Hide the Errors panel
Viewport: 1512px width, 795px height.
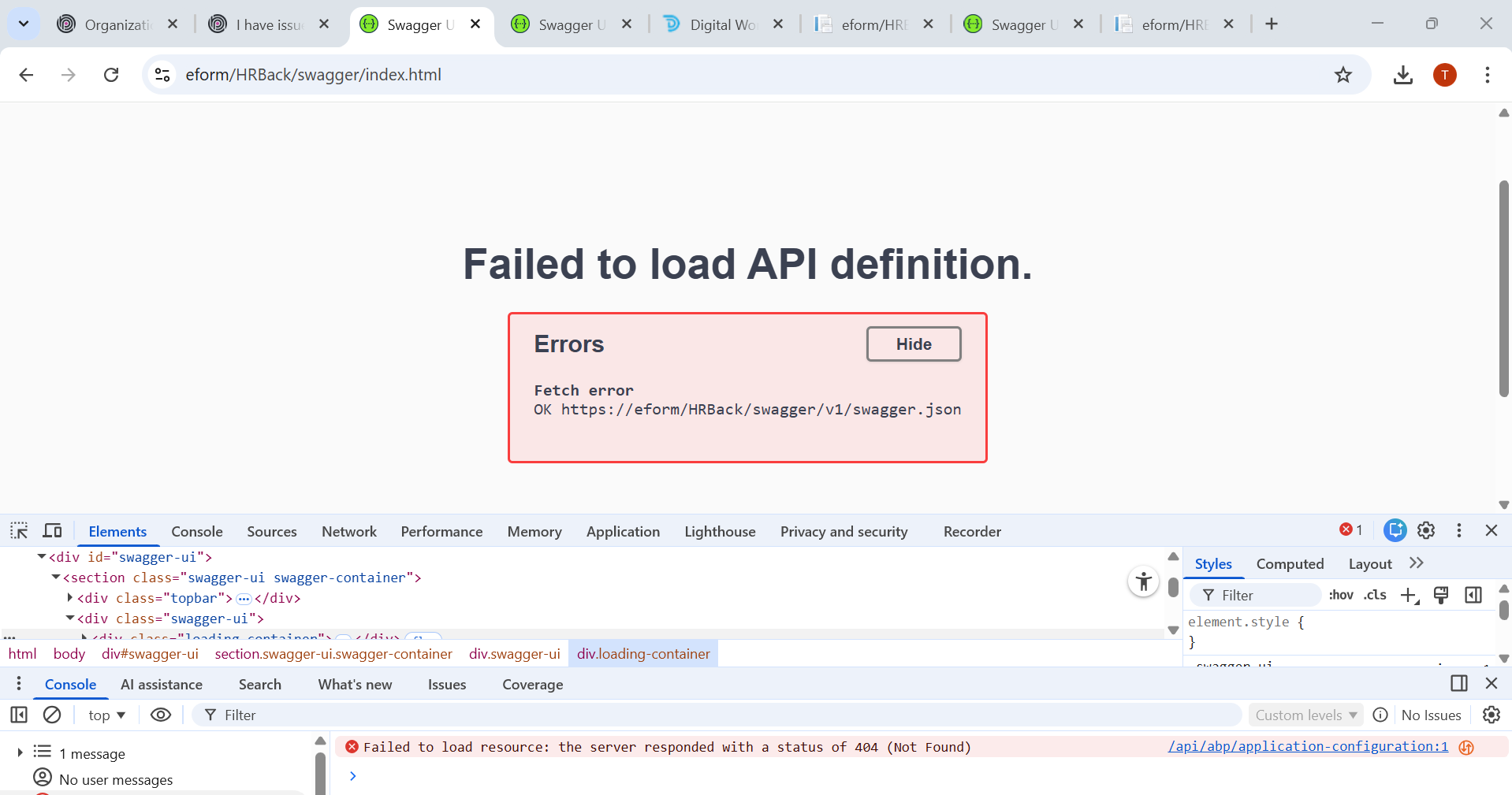913,344
